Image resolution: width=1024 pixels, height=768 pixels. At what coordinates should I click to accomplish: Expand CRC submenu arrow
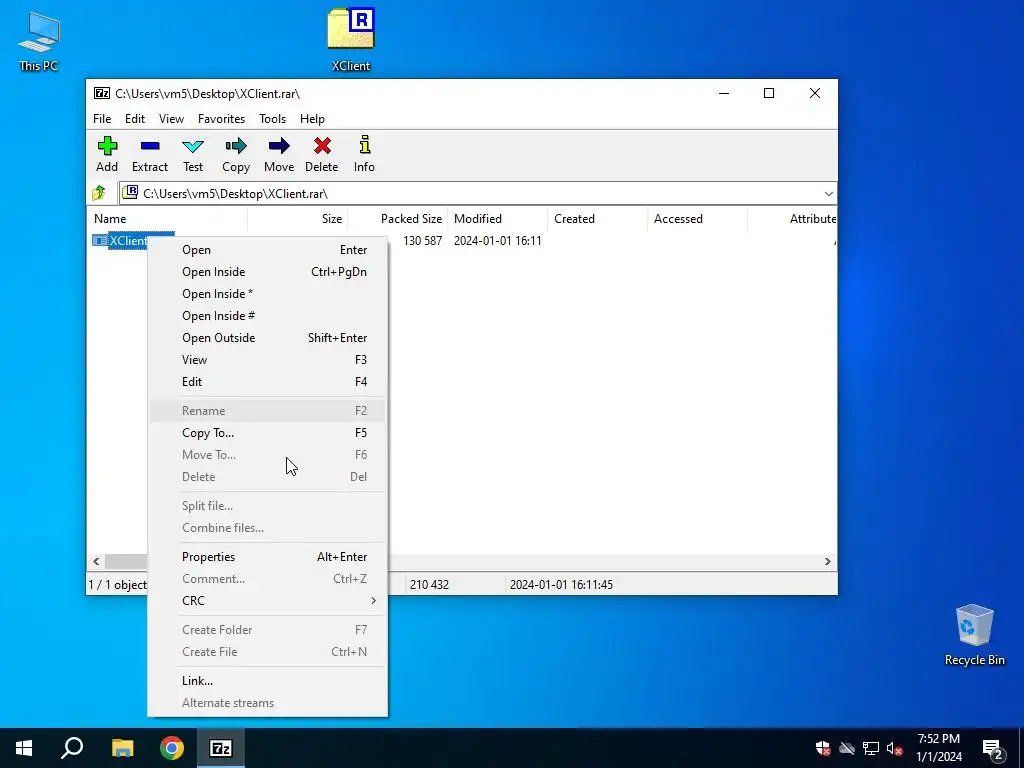click(374, 600)
